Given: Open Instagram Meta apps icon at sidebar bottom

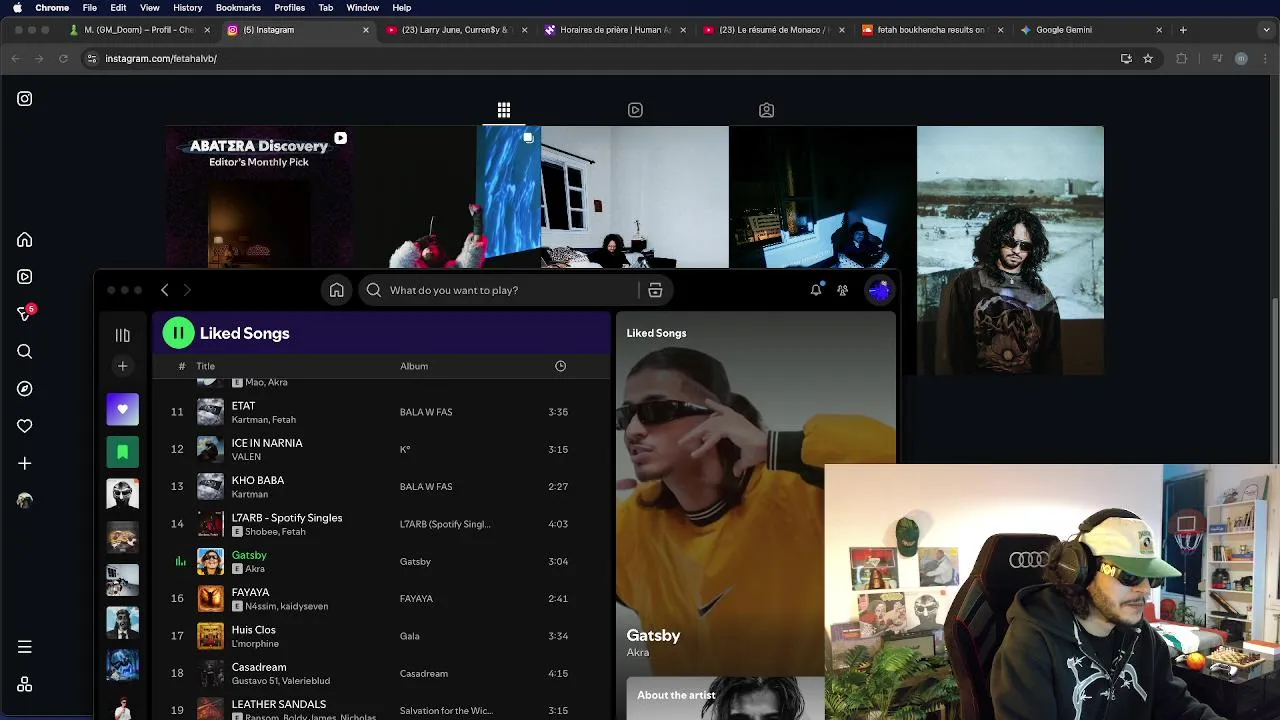Looking at the screenshot, I should tap(25, 685).
